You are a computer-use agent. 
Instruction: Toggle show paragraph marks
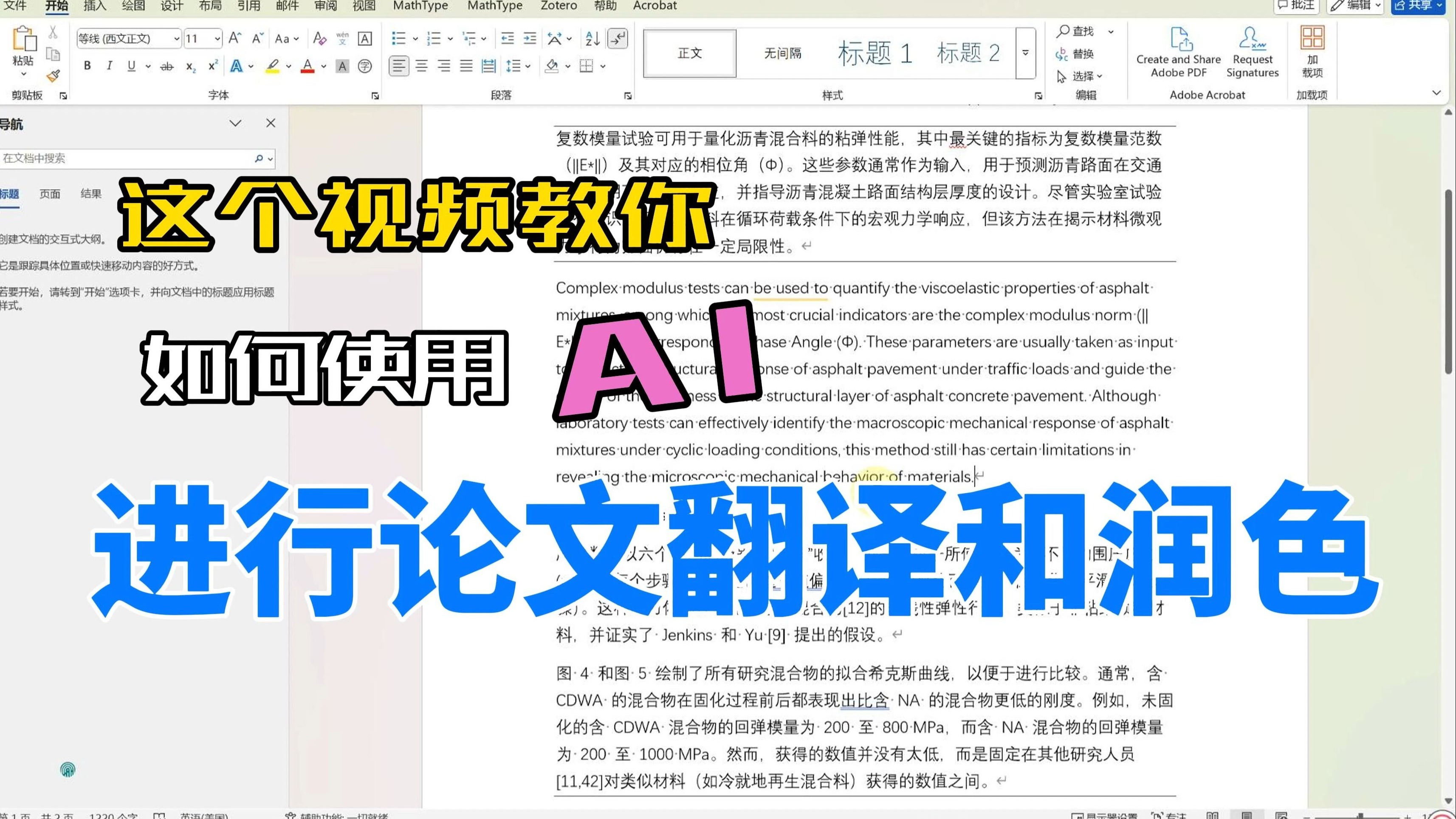point(618,38)
